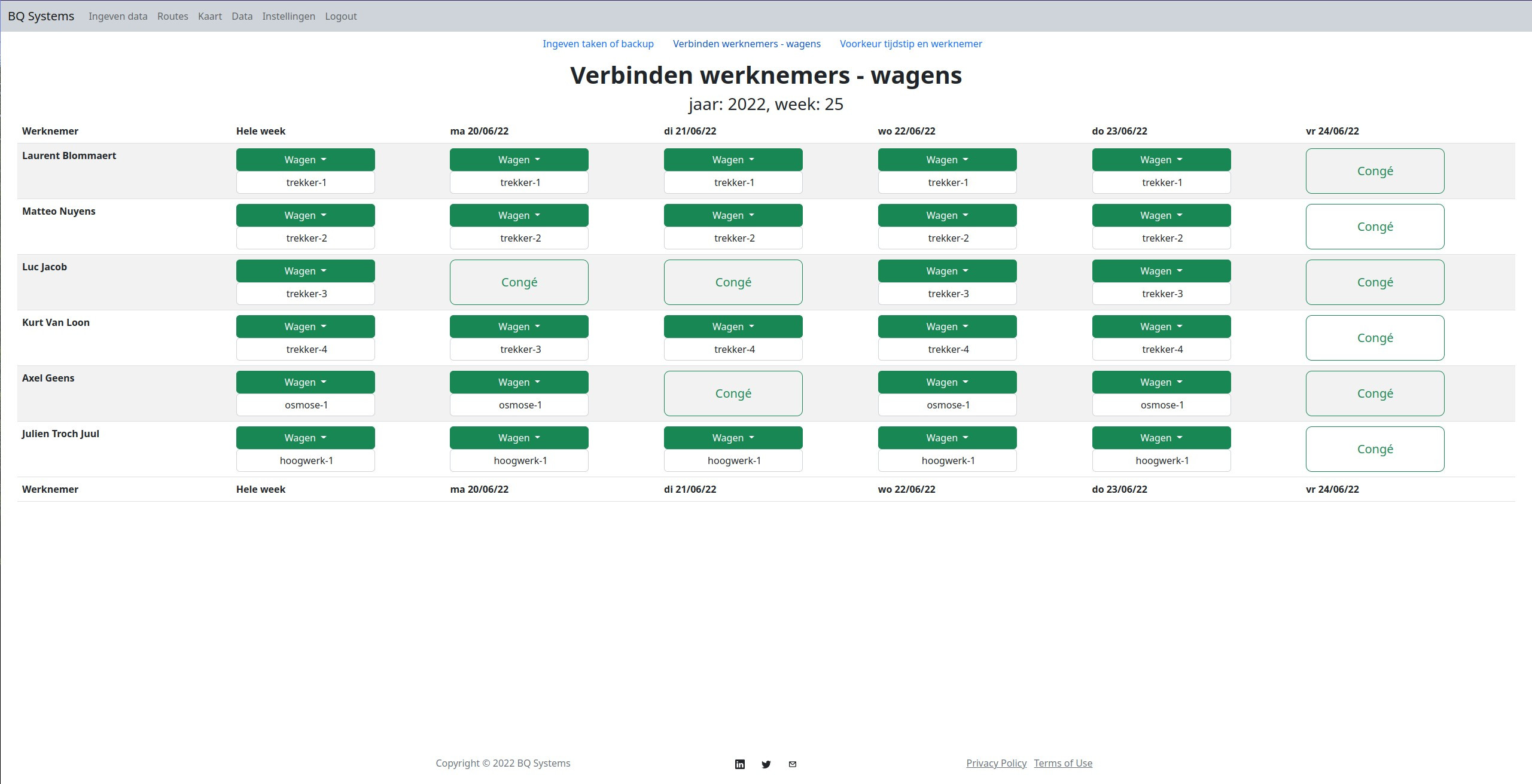The height and width of the screenshot is (784, 1532).
Task: Open Voorkeur tijdstip en werknemer link
Action: pyautogui.click(x=911, y=44)
